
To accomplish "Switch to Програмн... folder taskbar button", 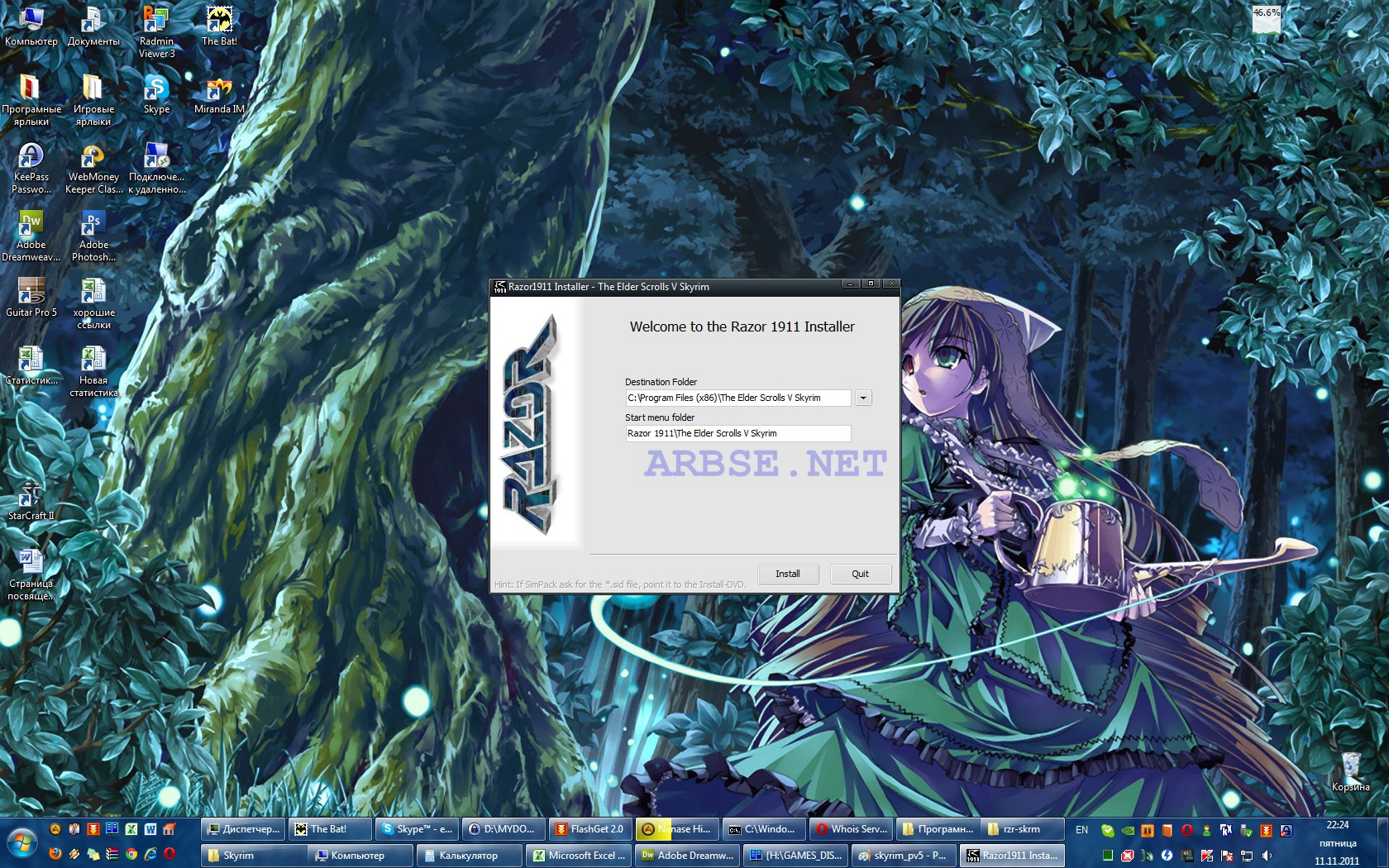I will click(x=938, y=829).
